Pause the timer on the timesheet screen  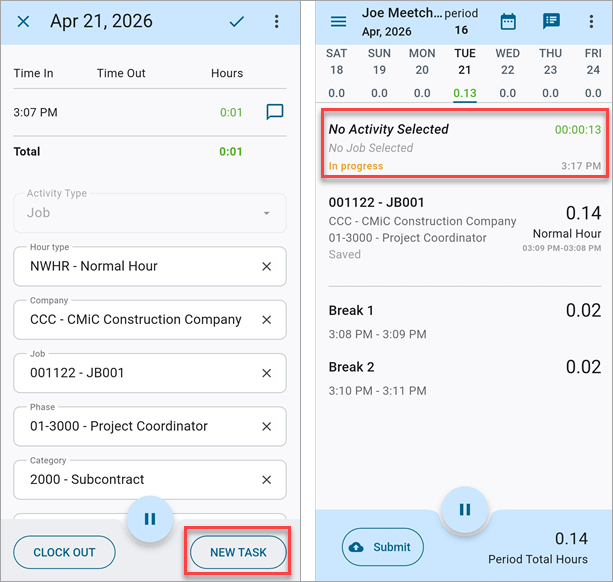click(x=465, y=510)
